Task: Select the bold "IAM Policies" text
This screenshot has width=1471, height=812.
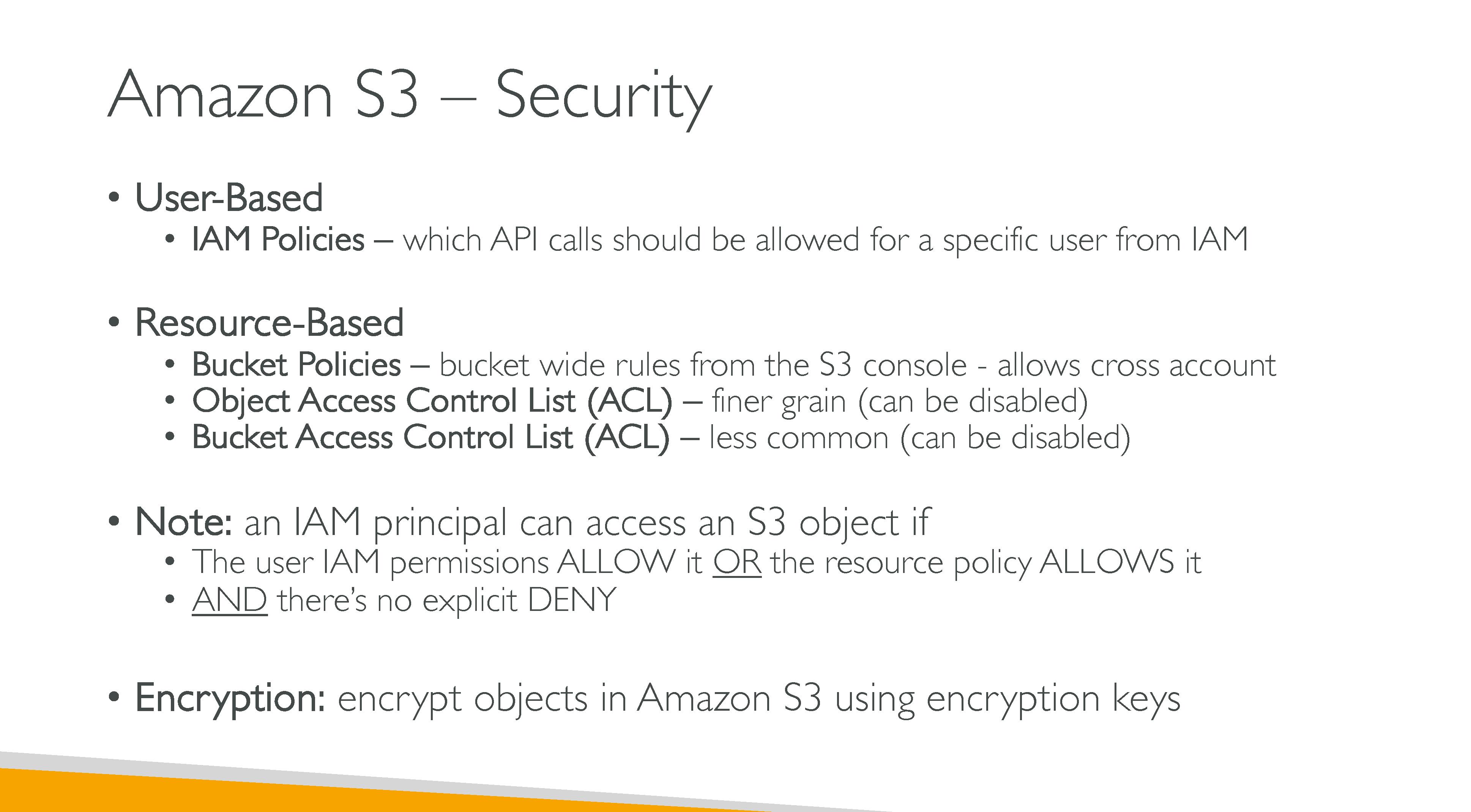Action: (278, 239)
